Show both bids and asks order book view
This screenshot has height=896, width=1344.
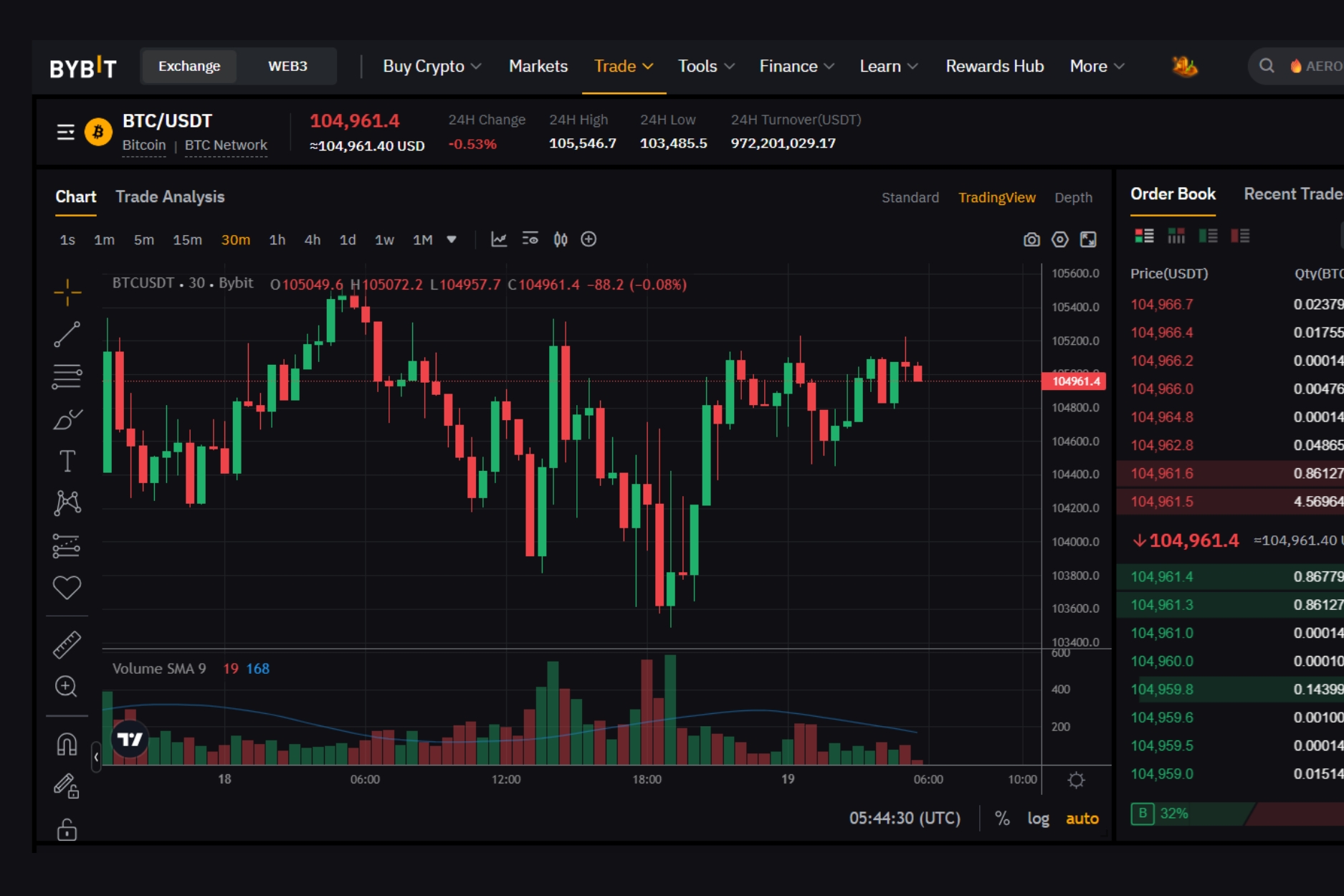(x=1144, y=236)
